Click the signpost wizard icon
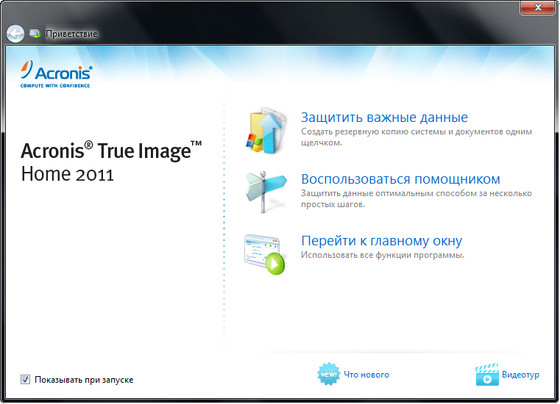The width and height of the screenshot is (560, 404). pos(266,191)
